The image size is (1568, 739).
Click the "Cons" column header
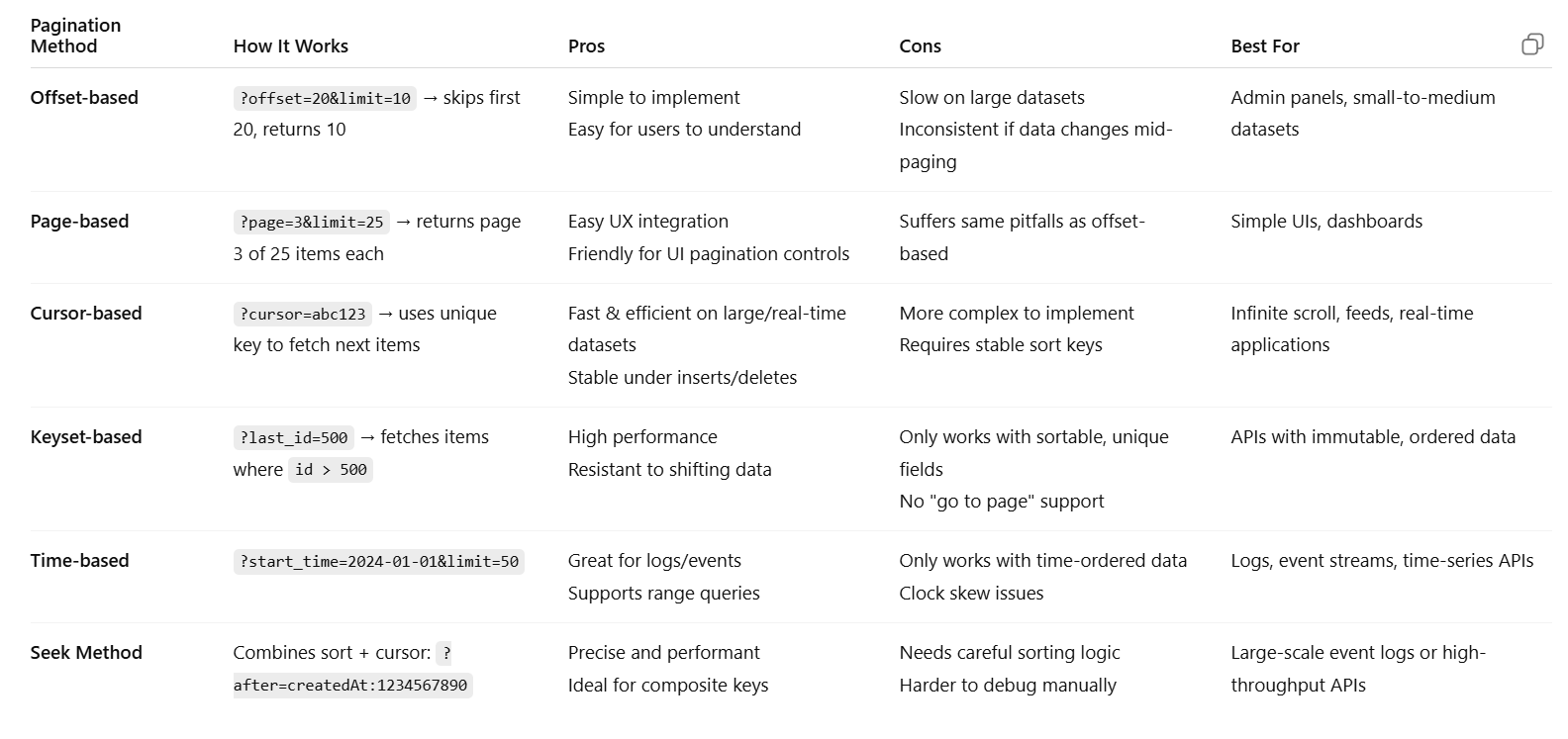(920, 46)
